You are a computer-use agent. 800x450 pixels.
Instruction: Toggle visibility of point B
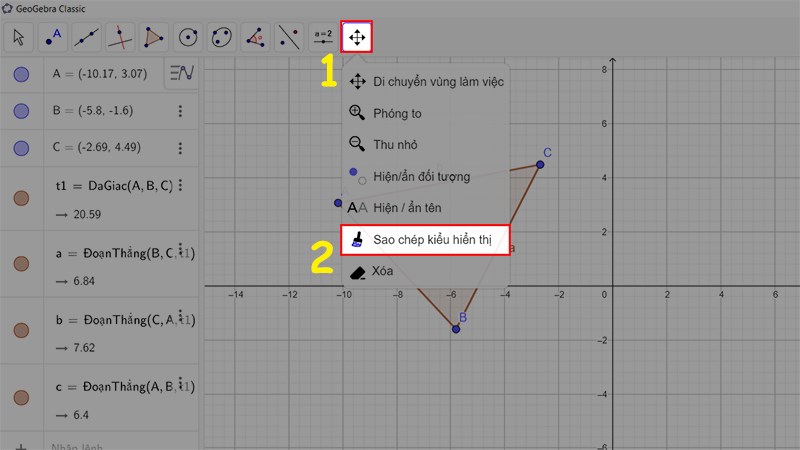click(21, 111)
